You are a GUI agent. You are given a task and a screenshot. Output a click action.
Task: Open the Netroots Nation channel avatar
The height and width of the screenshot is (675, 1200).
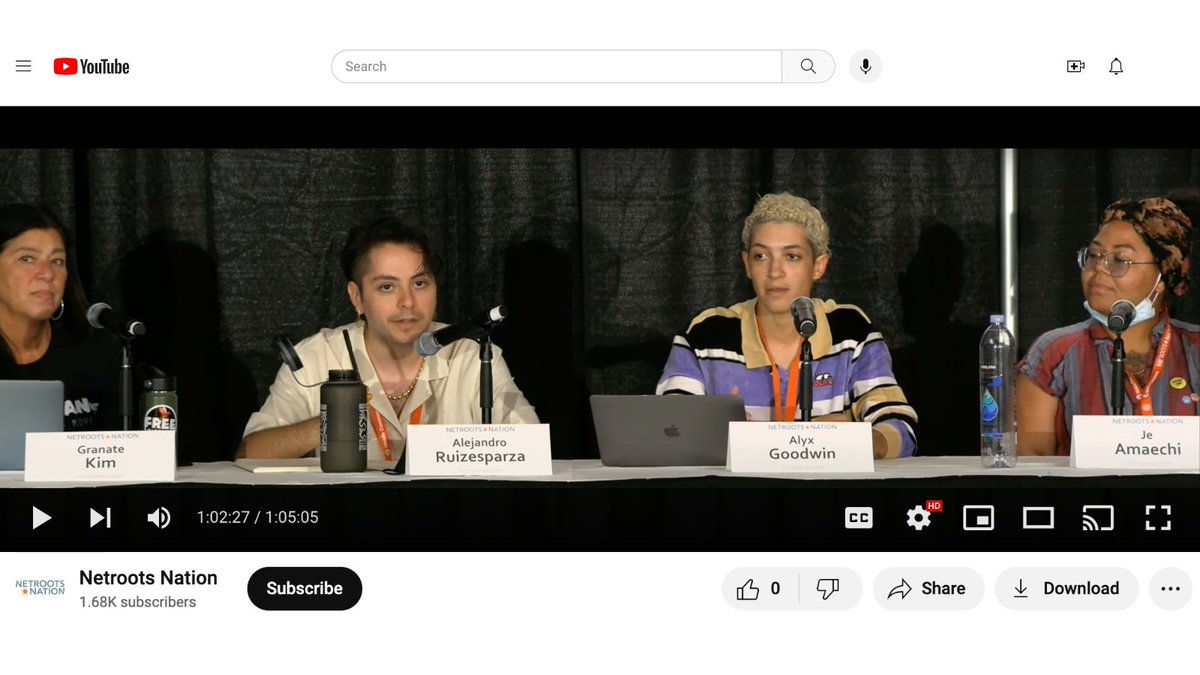coord(40,588)
